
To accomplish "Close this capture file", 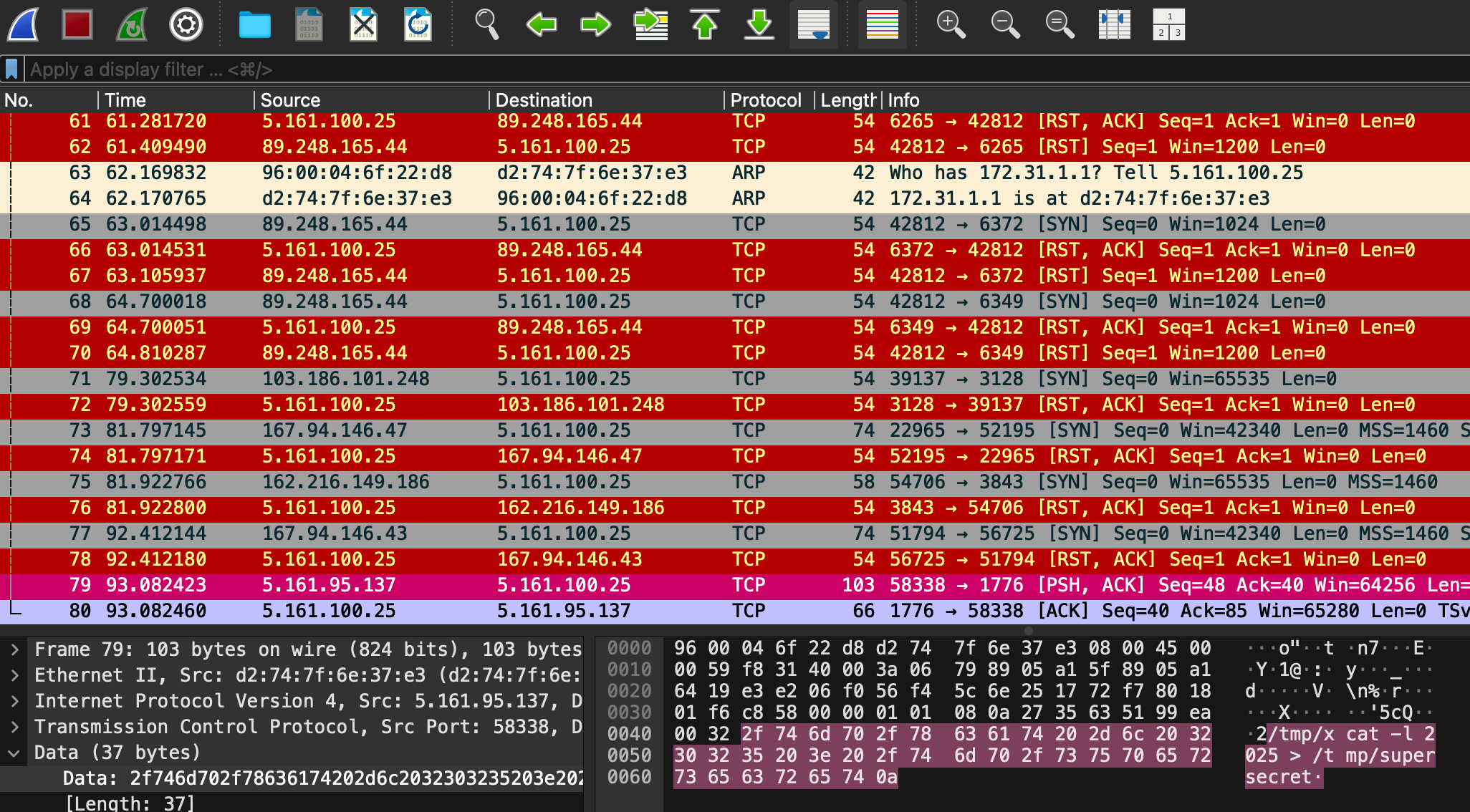I will [x=363, y=25].
